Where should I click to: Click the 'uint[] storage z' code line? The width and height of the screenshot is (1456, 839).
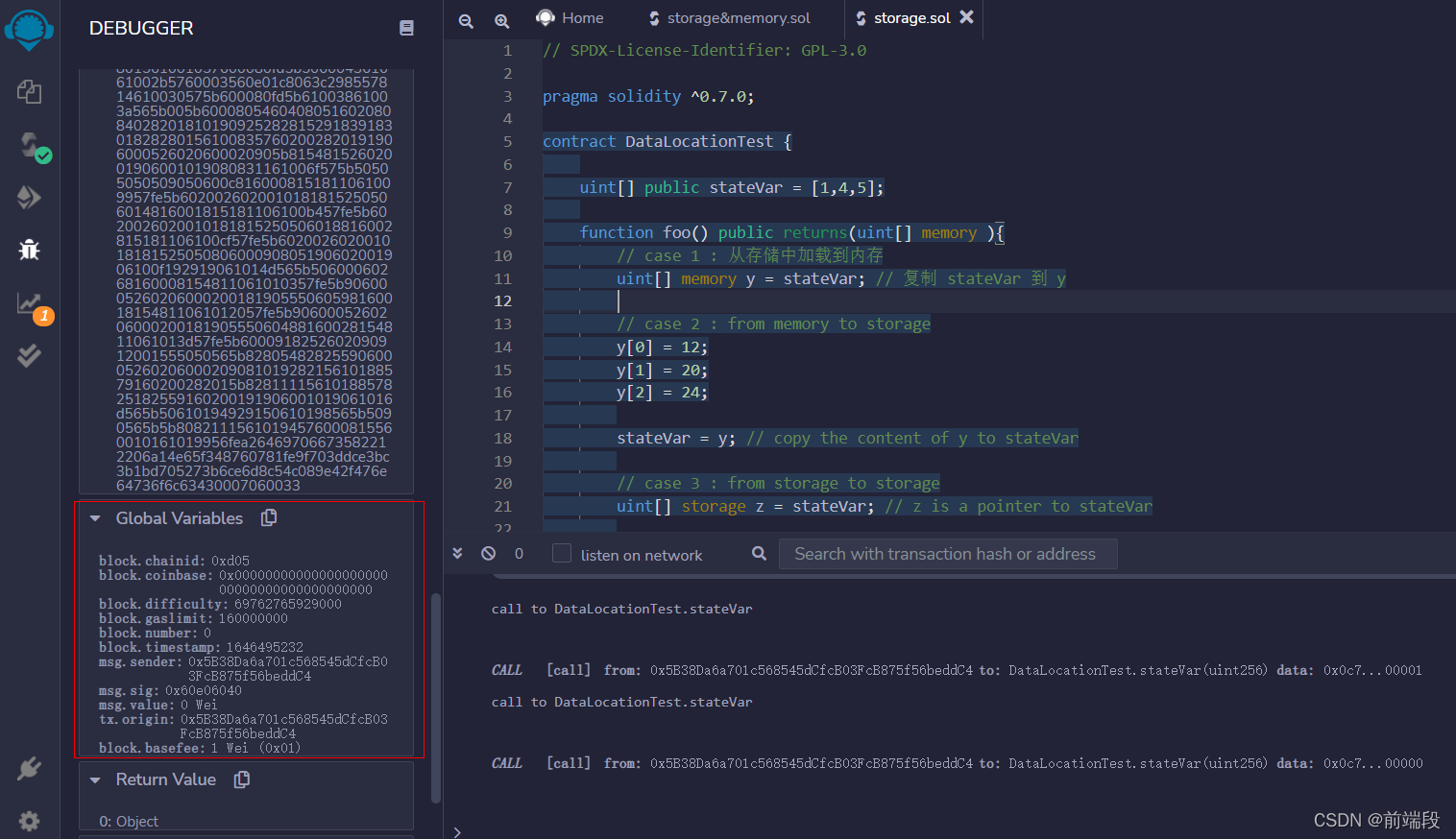click(x=884, y=506)
